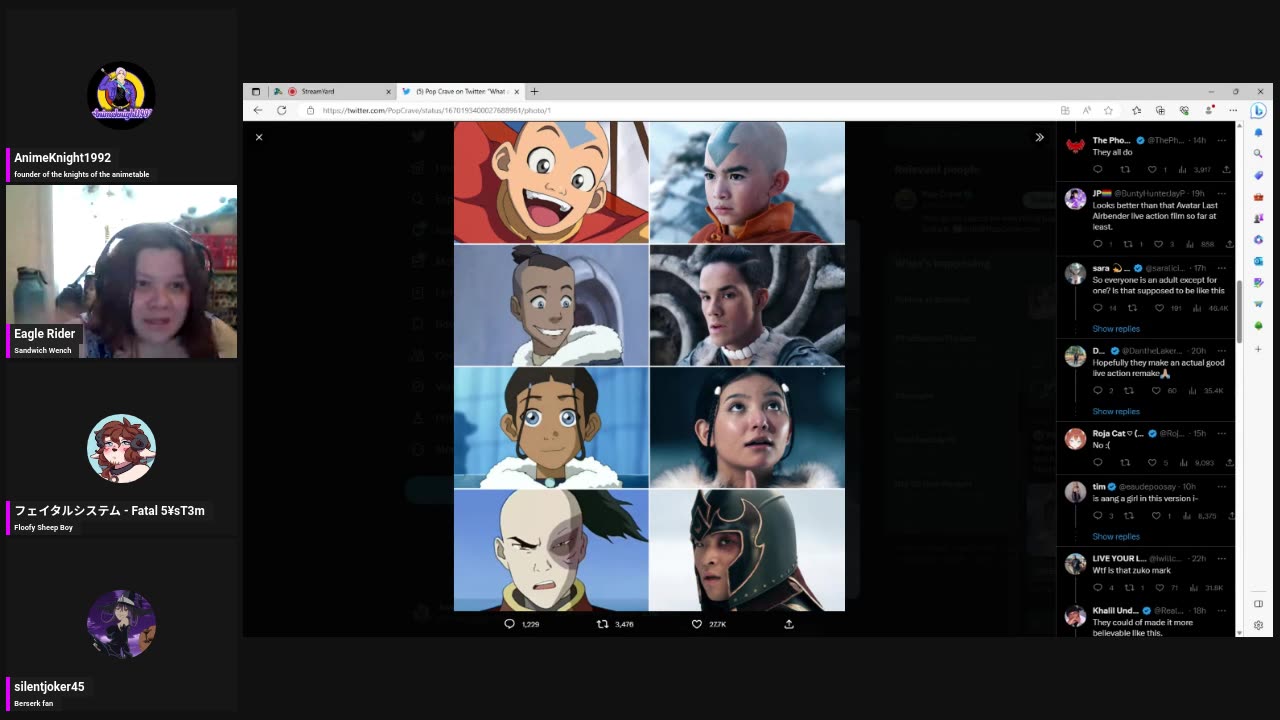Like sara's reply with 191 likes
Screen dimensions: 1280x720
tap(1160, 308)
